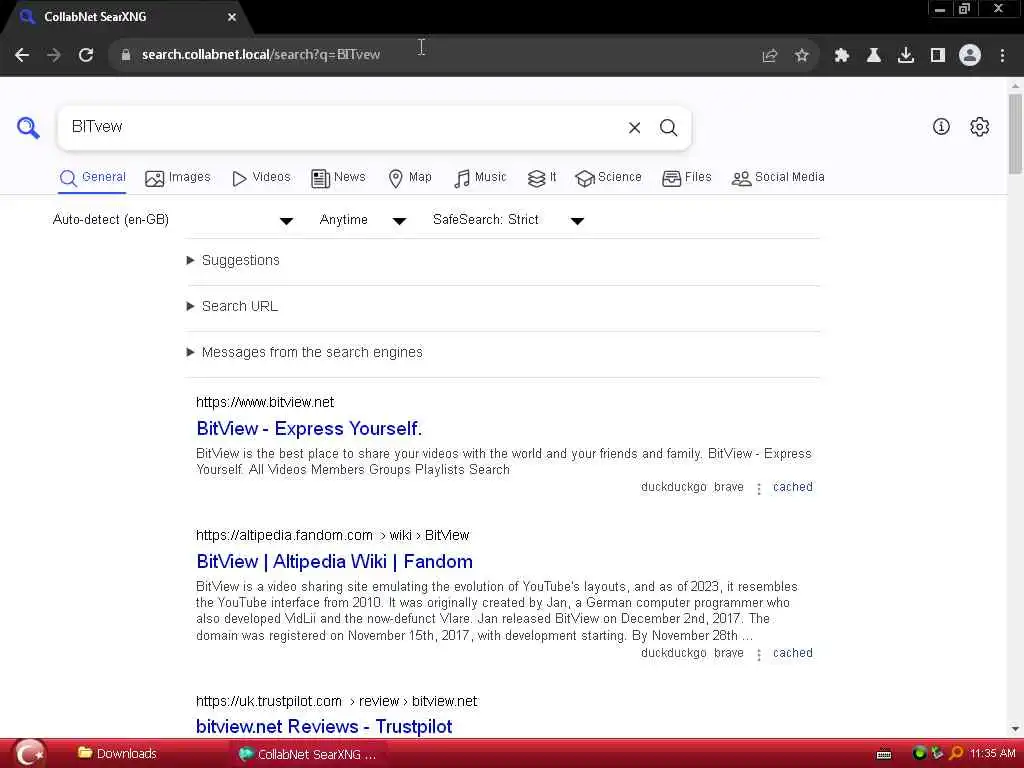Switch to the General search tab
Screen dimensions: 1024x768
click(x=92, y=178)
